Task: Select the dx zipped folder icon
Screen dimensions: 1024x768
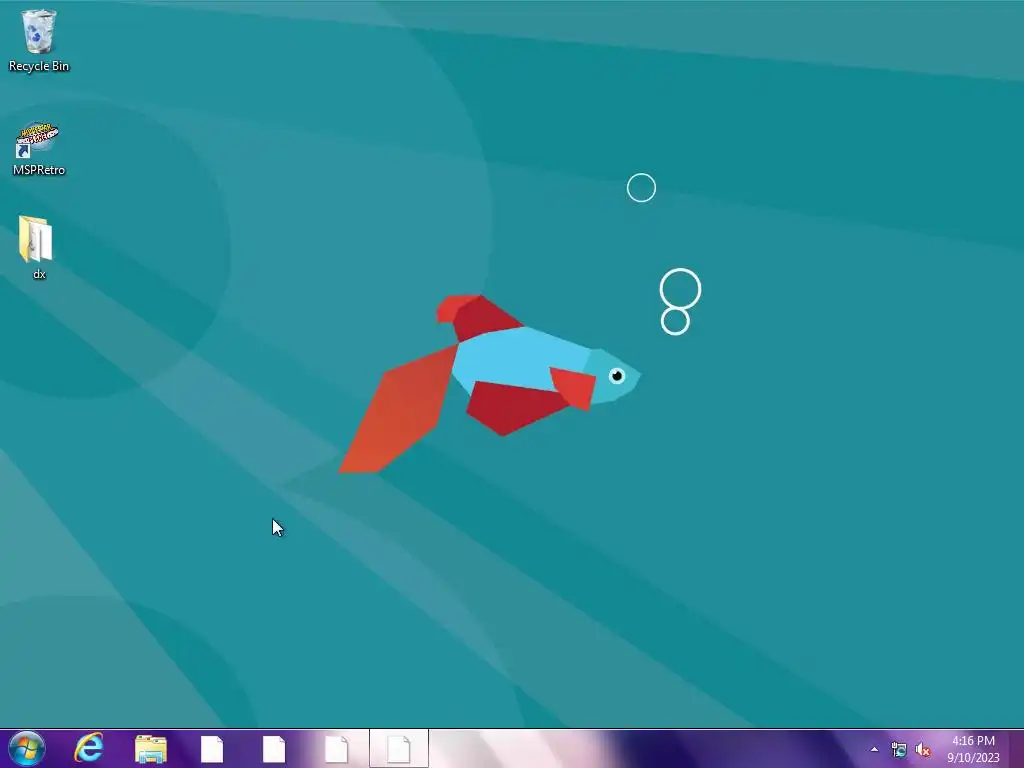Action: [36, 239]
